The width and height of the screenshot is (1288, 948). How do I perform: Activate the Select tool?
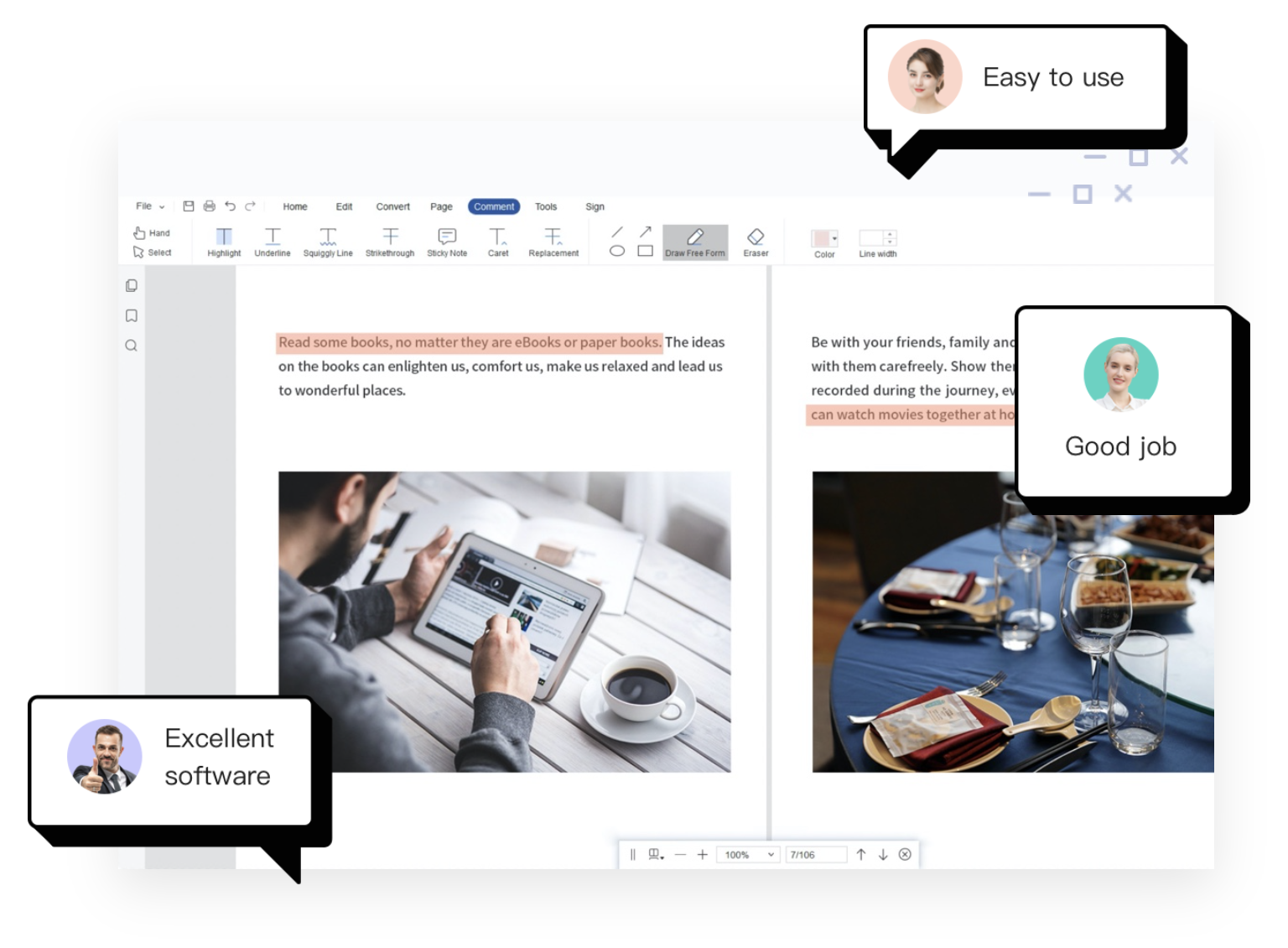pyautogui.click(x=152, y=253)
